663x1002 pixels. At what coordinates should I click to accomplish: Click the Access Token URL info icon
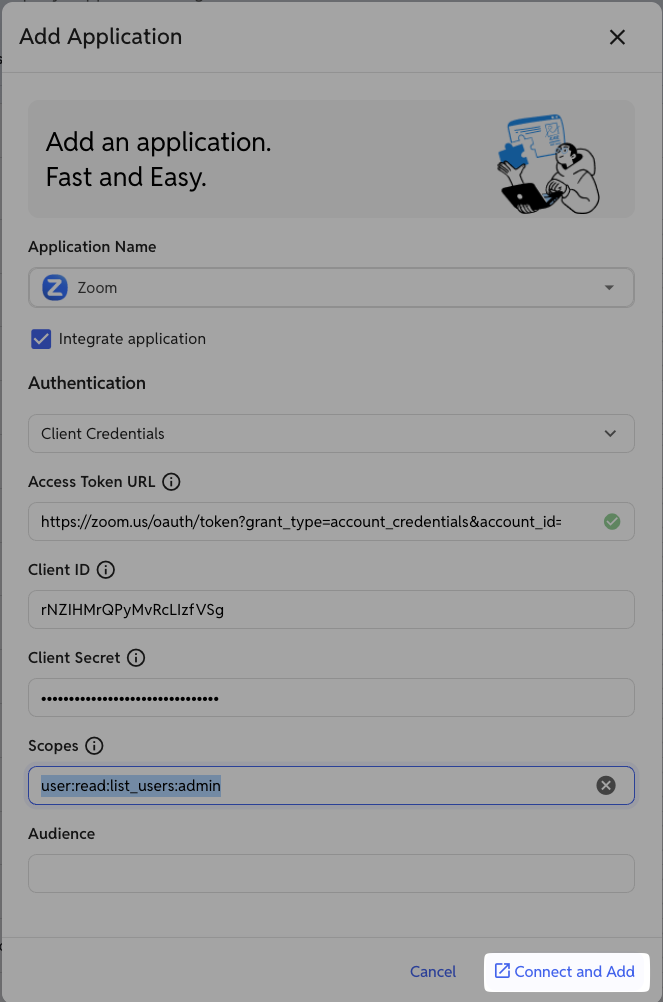coord(171,482)
